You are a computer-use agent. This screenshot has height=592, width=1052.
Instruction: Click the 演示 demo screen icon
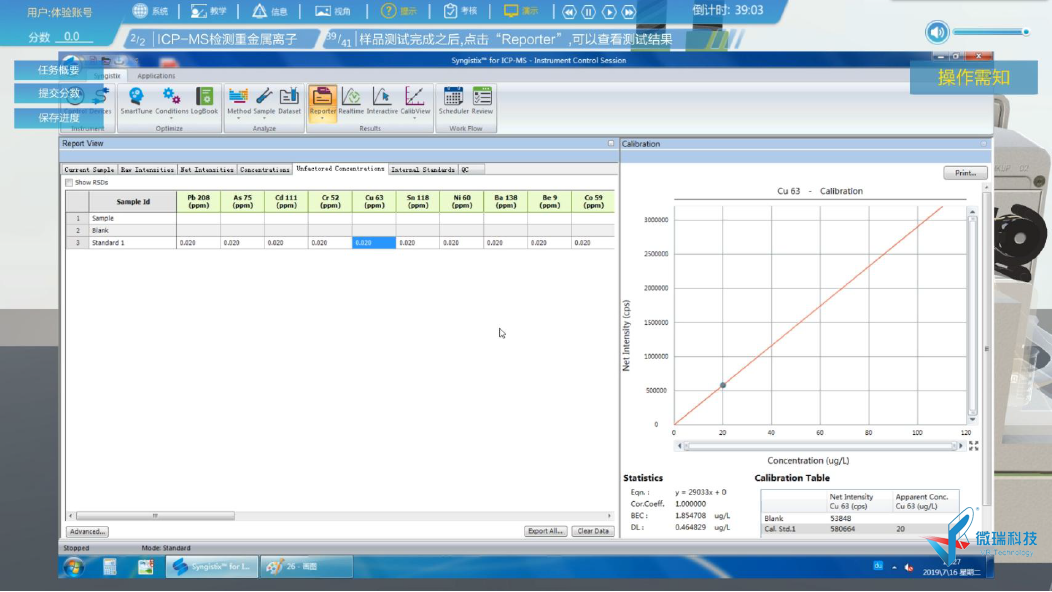click(511, 11)
